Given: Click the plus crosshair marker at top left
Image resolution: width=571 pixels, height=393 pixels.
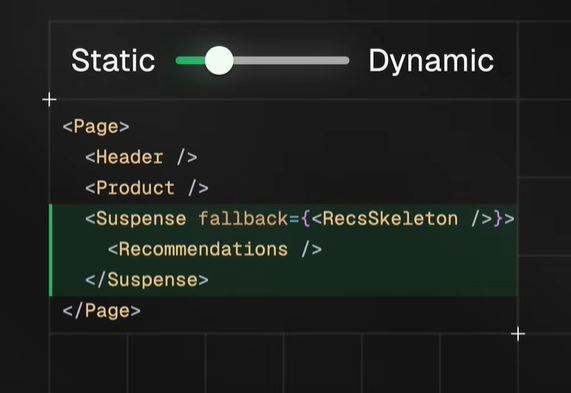Looking at the screenshot, I should click(49, 99).
